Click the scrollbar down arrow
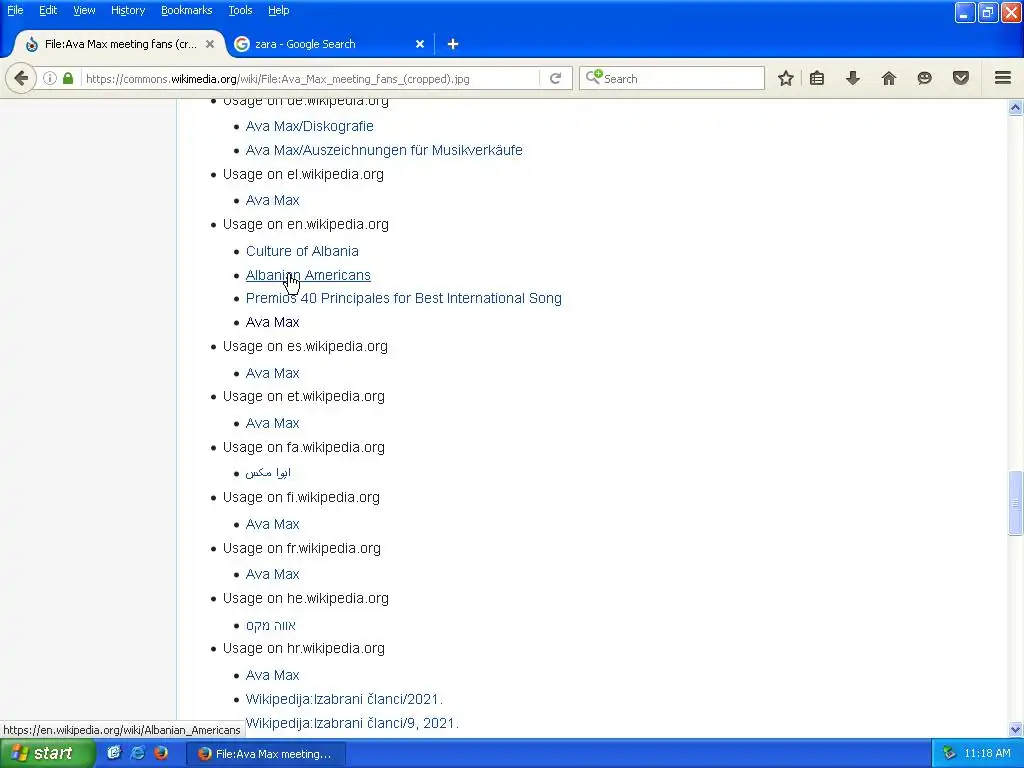The height and width of the screenshot is (768, 1024). point(1015,729)
